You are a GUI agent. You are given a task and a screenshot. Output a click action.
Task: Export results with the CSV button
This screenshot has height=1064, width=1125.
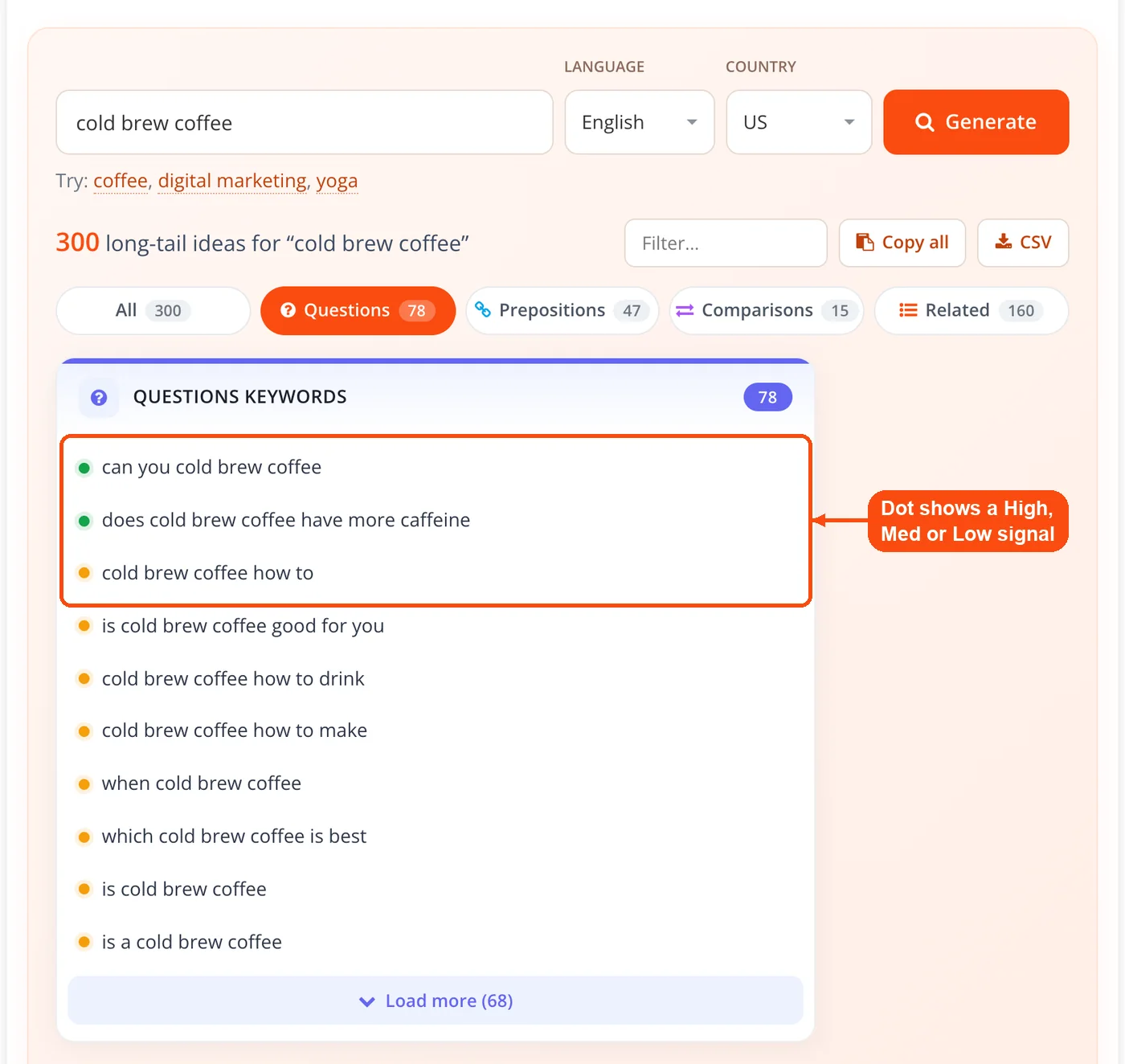pos(1023,243)
